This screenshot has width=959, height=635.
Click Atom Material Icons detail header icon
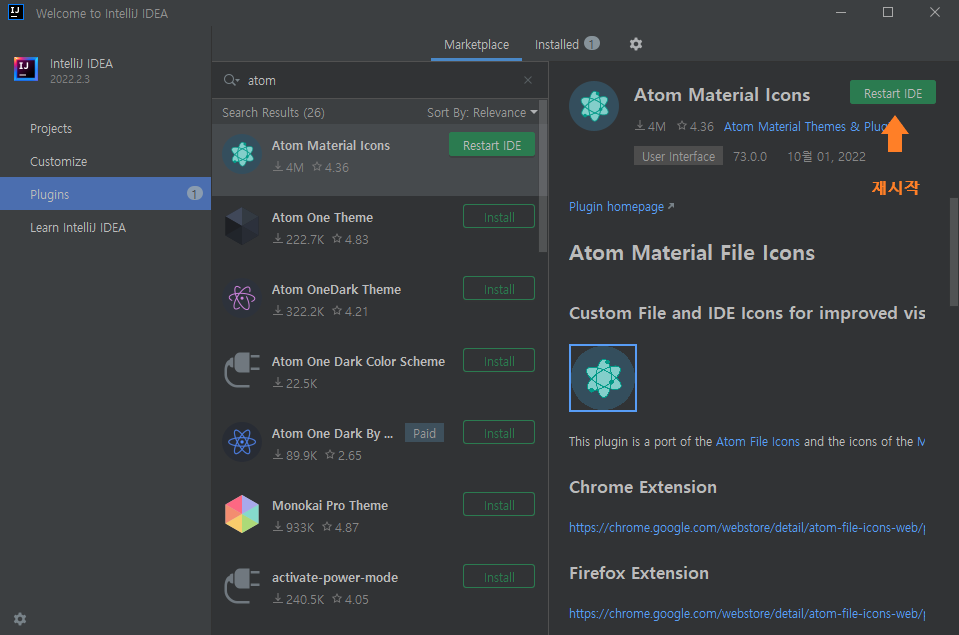594,106
